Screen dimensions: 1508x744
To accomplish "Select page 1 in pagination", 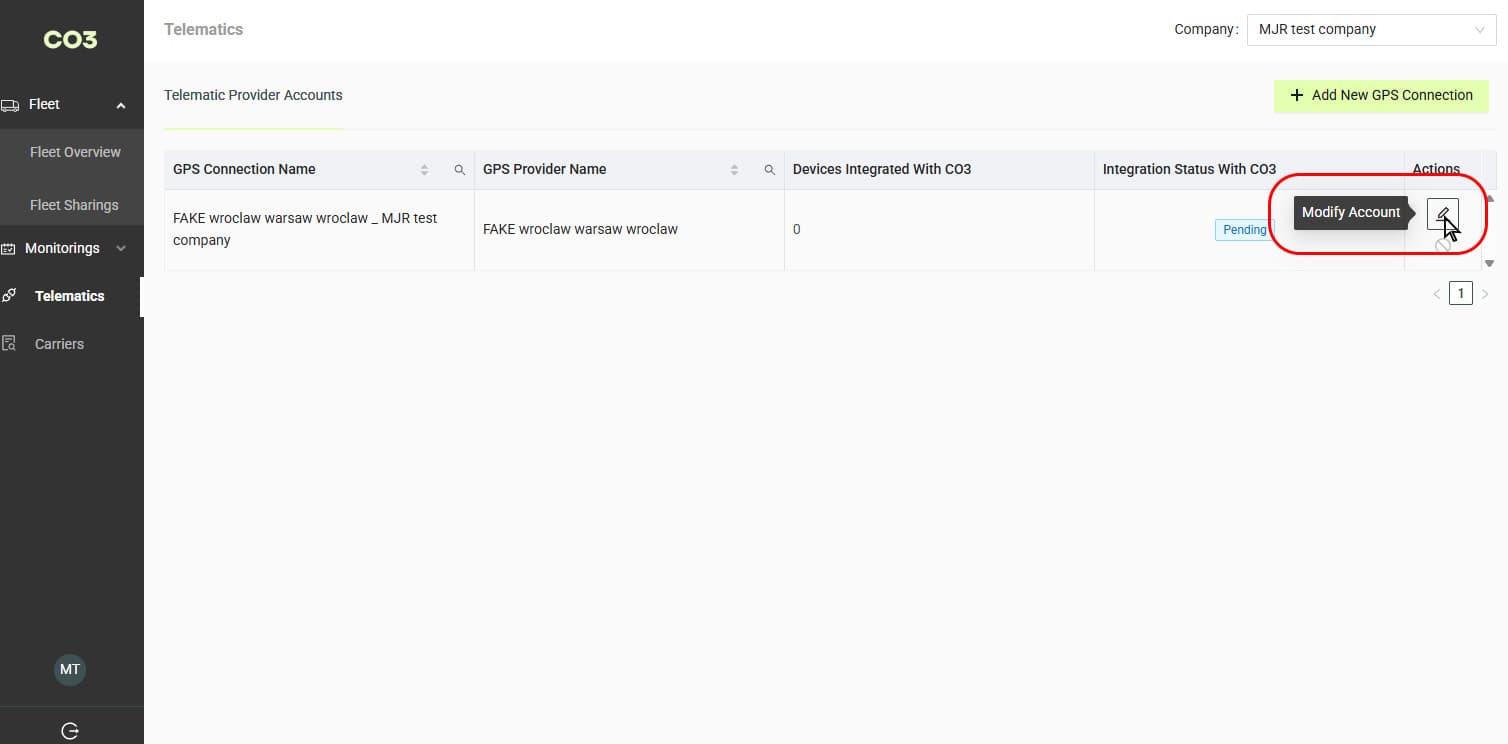I will click(1461, 294).
